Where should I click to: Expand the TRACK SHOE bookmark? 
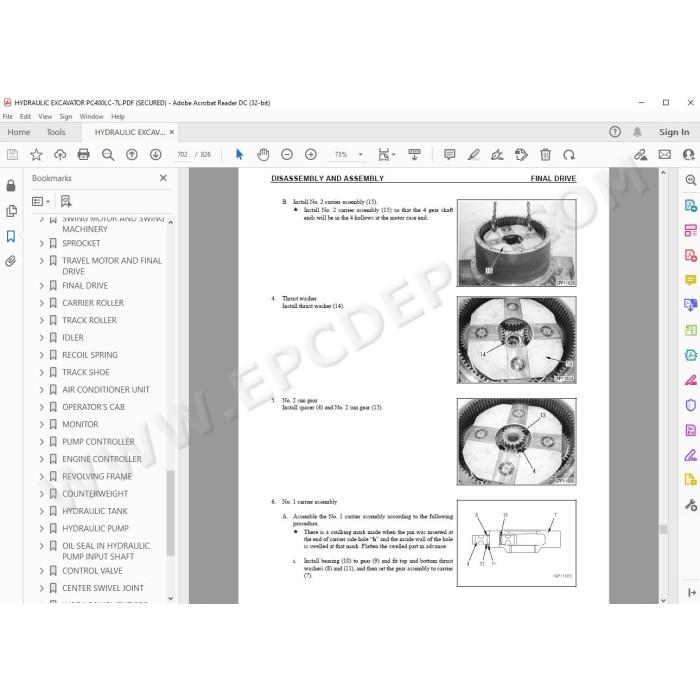tap(42, 372)
